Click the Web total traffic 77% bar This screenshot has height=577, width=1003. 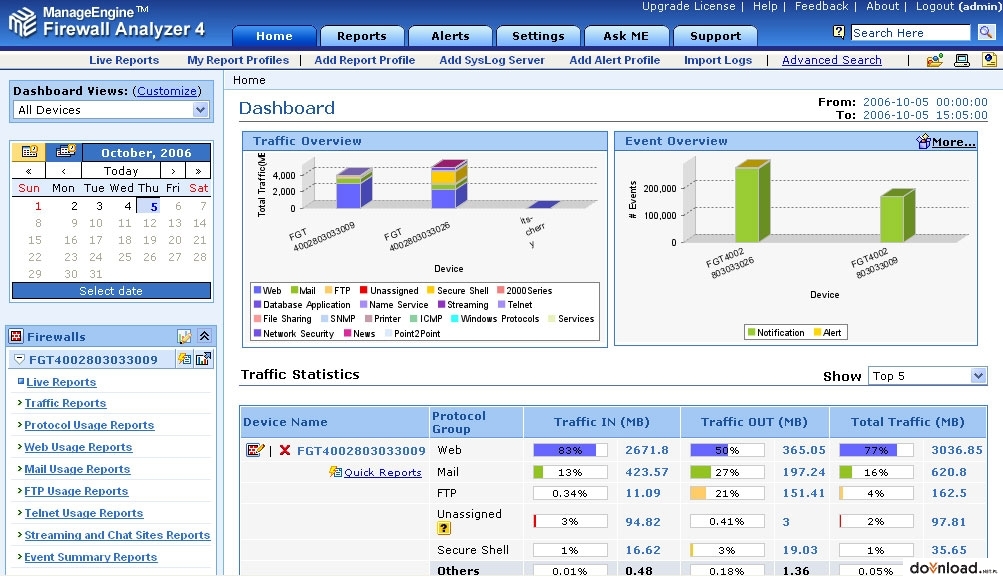pos(876,450)
